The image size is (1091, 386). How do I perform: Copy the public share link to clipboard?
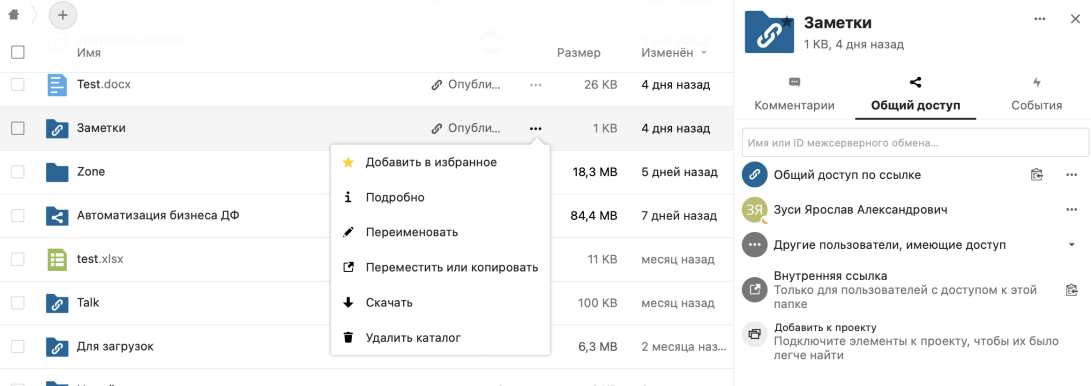click(1037, 175)
